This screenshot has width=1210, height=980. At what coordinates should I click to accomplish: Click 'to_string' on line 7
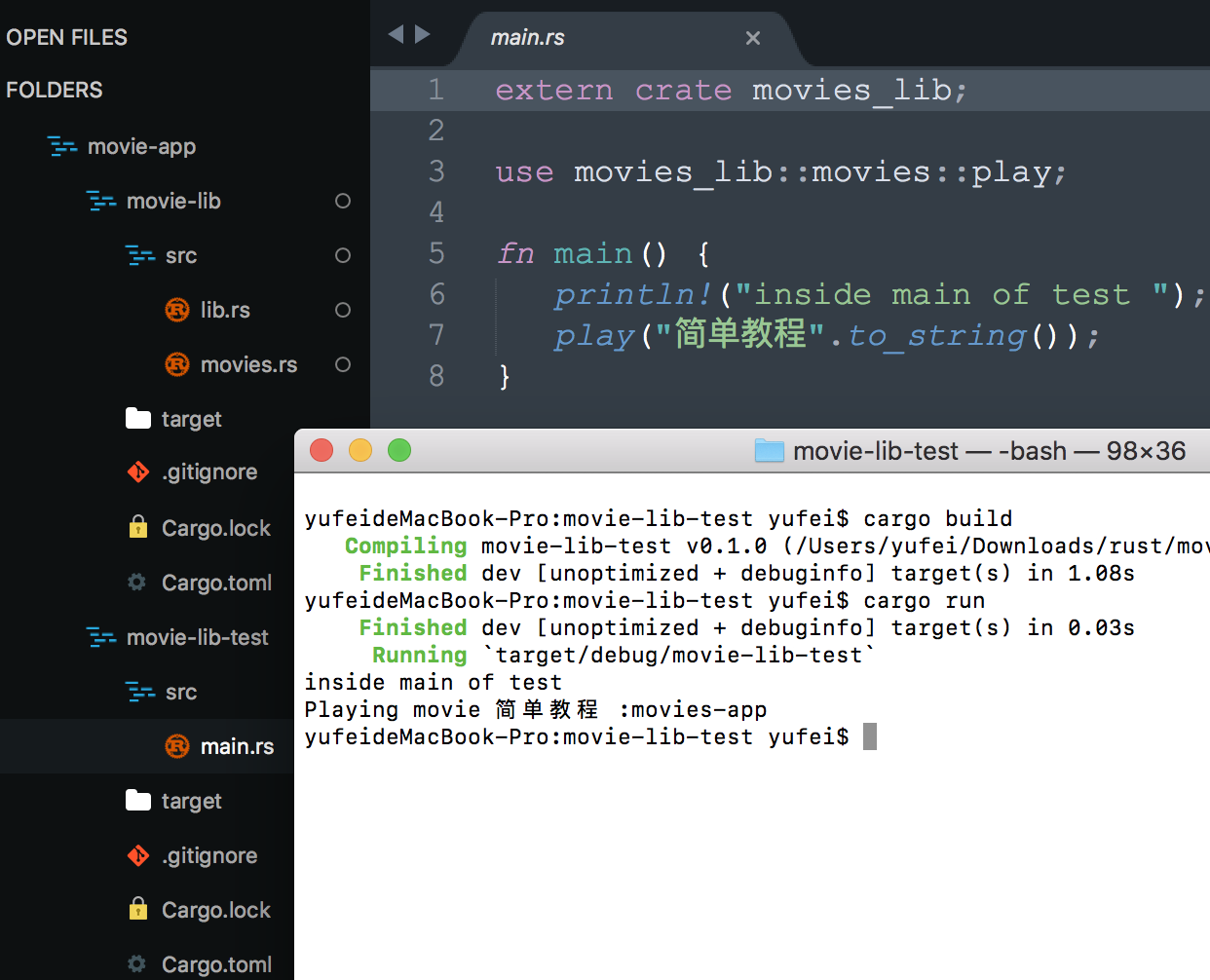point(937,336)
